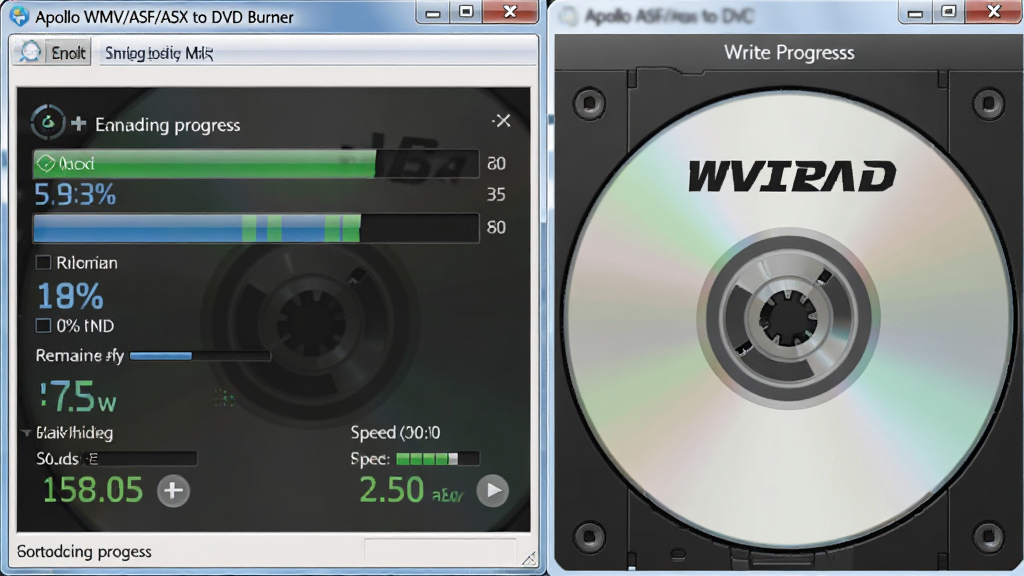The image size is (1024, 576).
Task: Click the 18% value text
Action: [71, 296]
